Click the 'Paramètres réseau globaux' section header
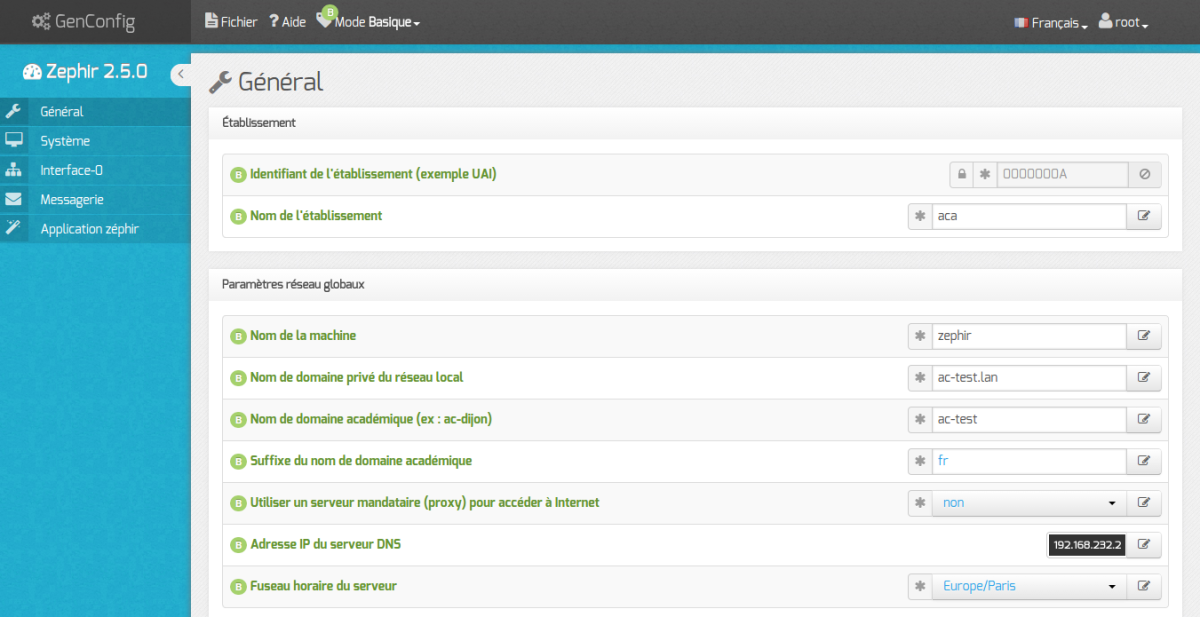The width and height of the screenshot is (1200, 617). (293, 284)
